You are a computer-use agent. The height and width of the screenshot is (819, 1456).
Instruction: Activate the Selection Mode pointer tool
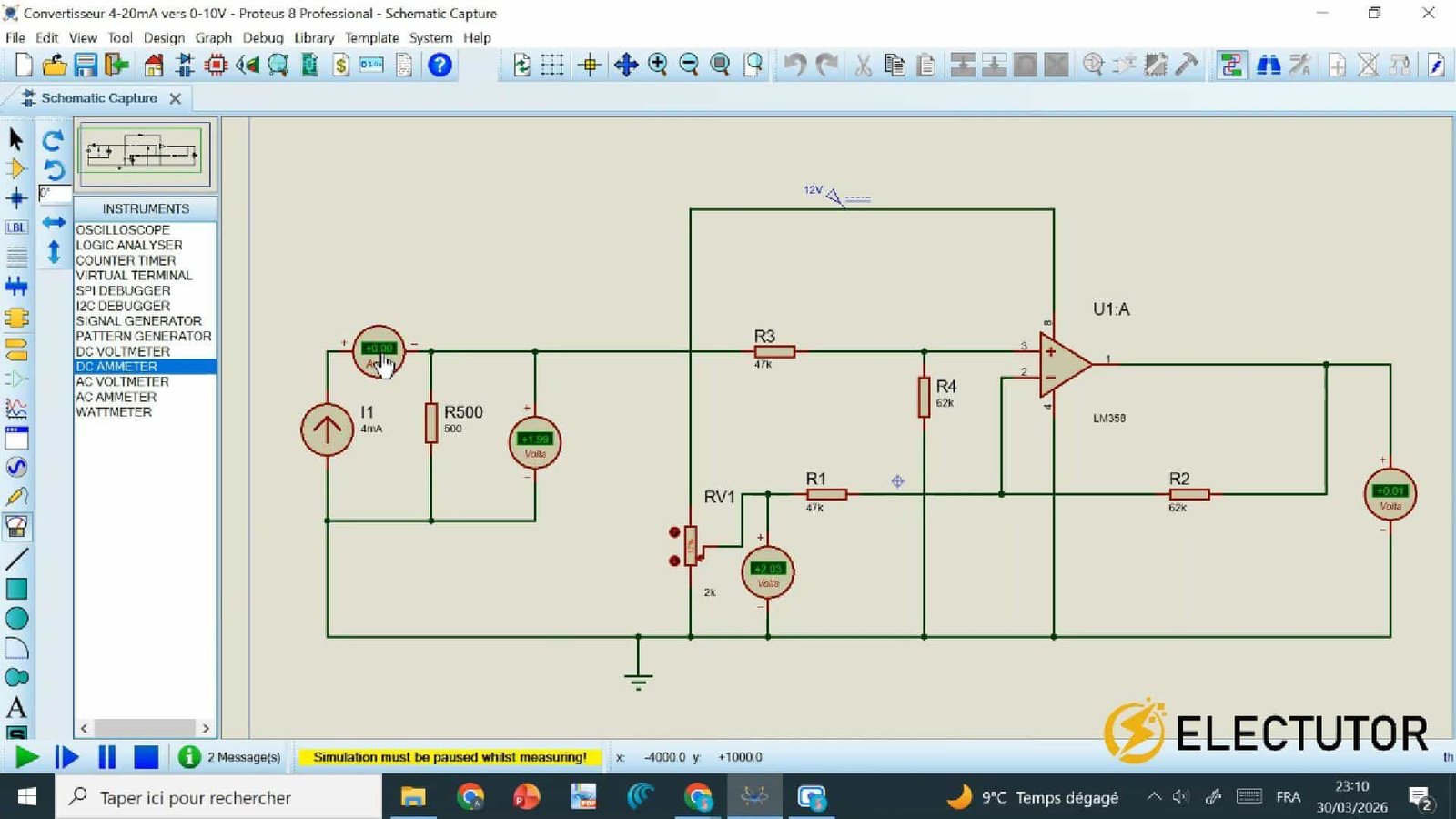pyautogui.click(x=15, y=139)
